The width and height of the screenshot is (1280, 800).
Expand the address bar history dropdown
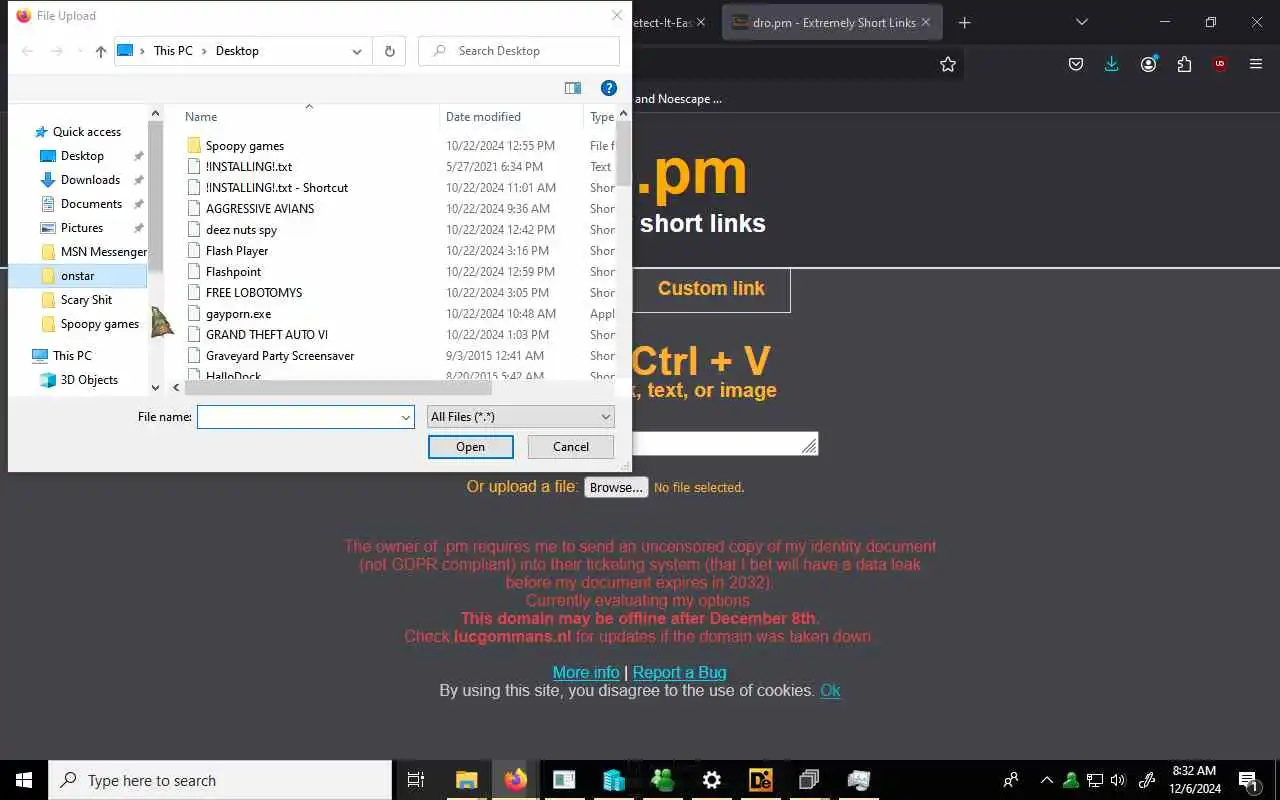(x=357, y=51)
